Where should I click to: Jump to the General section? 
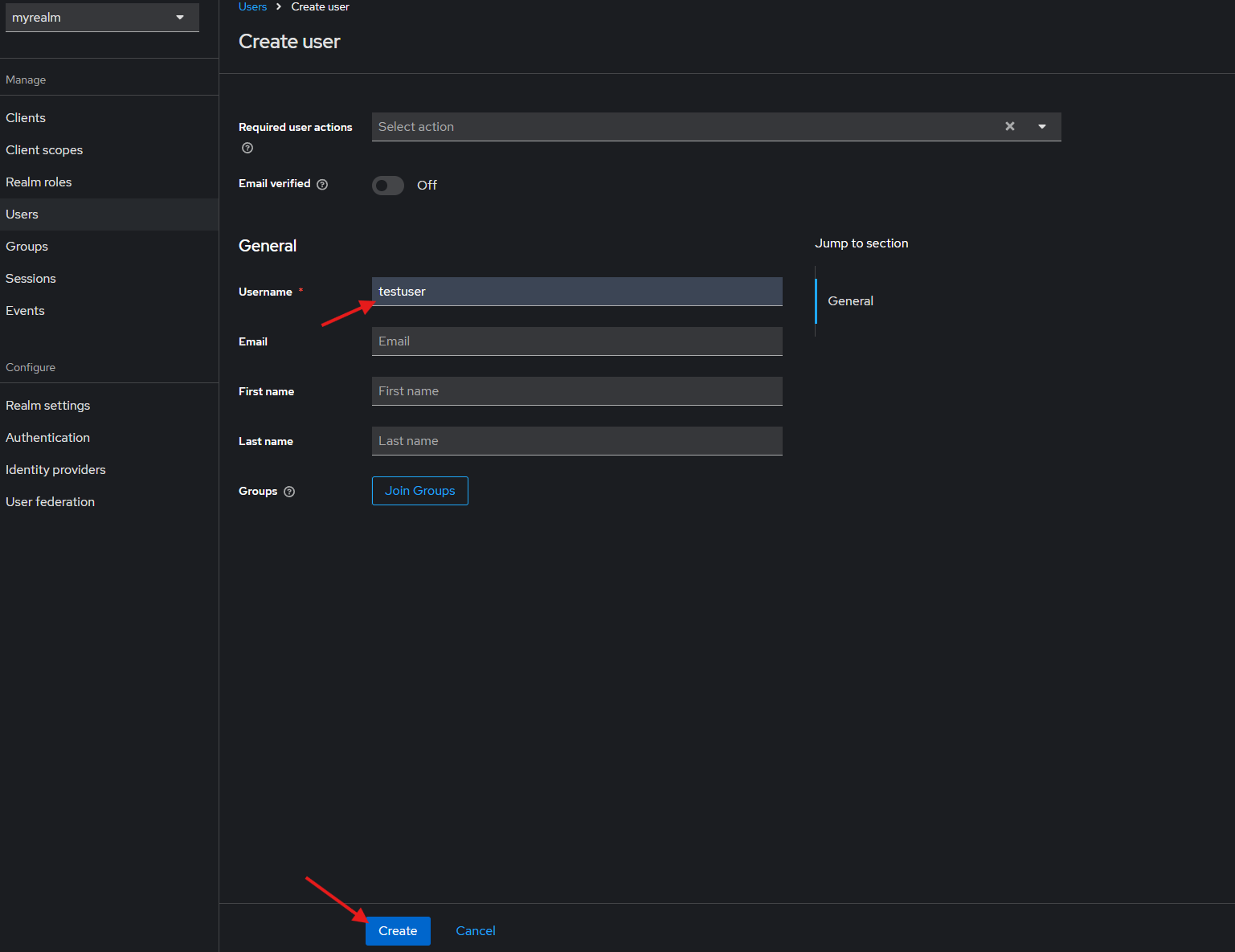(850, 301)
